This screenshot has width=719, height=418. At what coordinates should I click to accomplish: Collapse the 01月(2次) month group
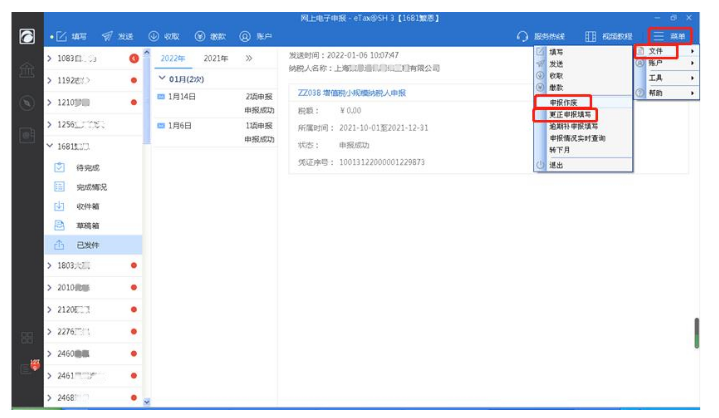161,78
